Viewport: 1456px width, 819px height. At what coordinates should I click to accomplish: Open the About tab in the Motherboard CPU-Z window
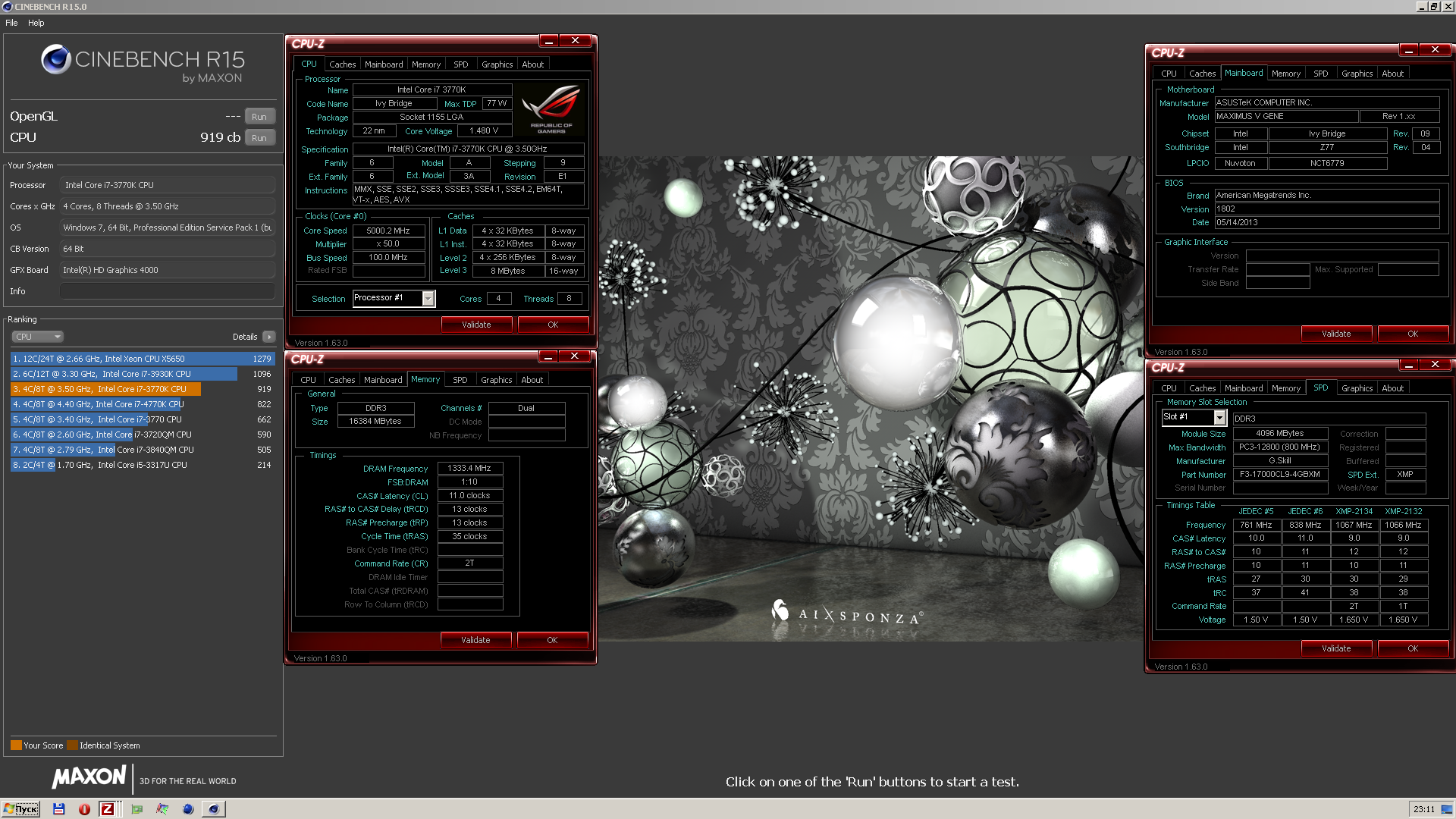pyautogui.click(x=1392, y=74)
